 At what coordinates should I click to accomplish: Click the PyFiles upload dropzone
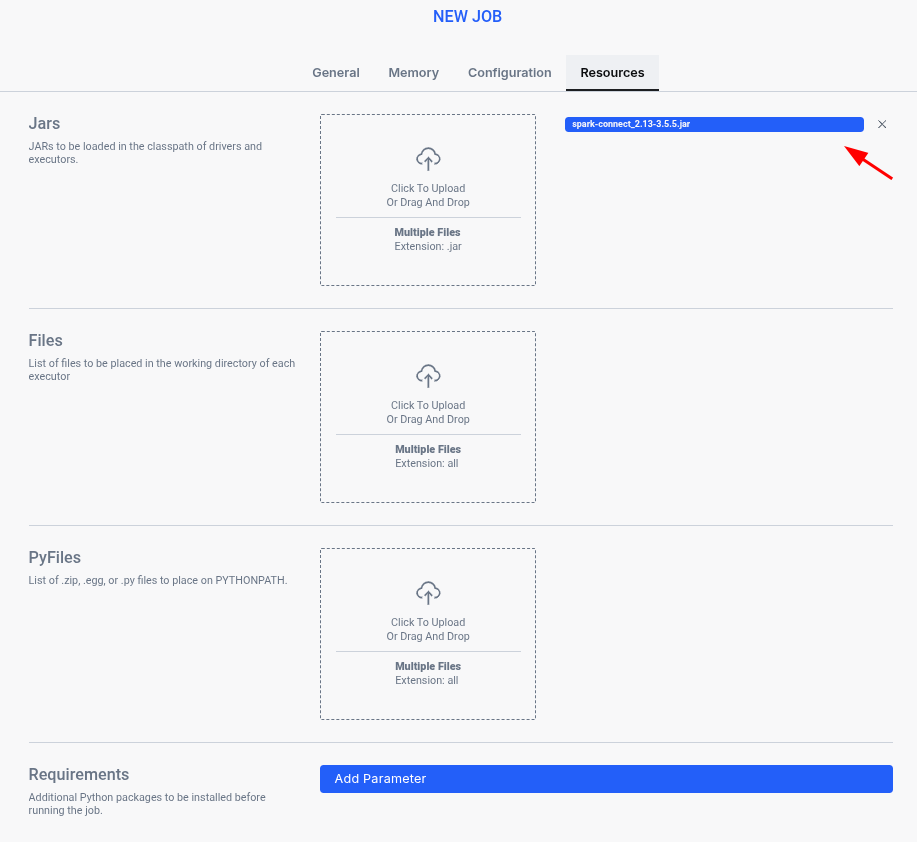(428, 633)
